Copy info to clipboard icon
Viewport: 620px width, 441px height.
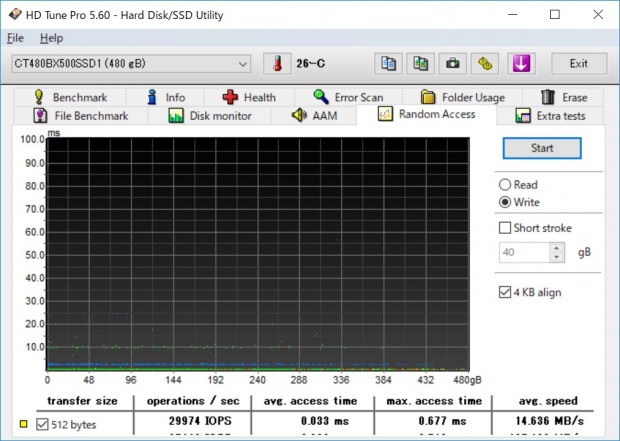[388, 64]
